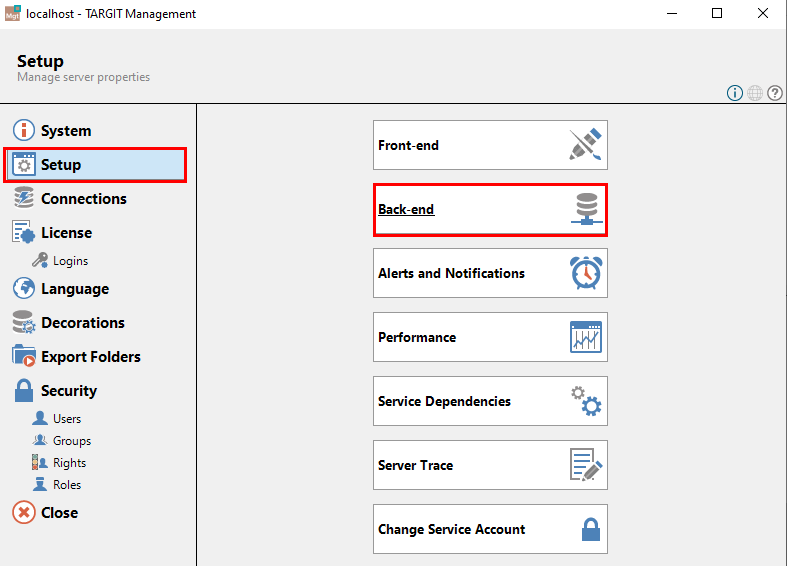The height and width of the screenshot is (566, 787).
Task: Click the greyed globe icon top right
Action: pos(755,93)
